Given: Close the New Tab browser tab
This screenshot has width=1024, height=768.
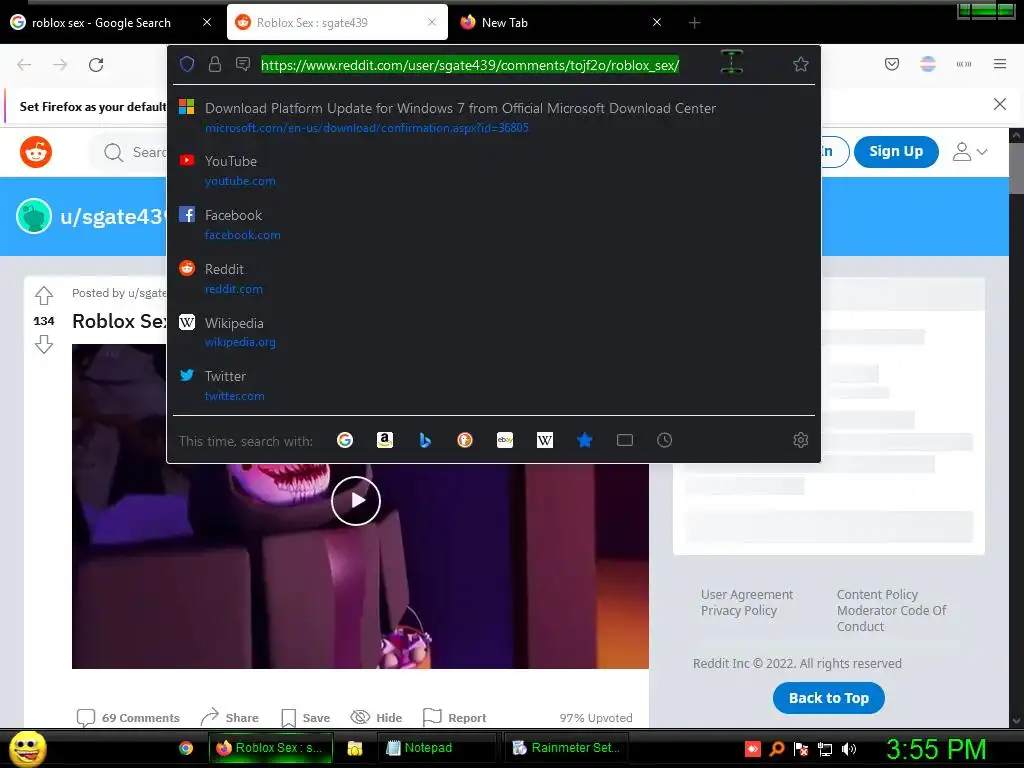Looking at the screenshot, I should pos(657,22).
